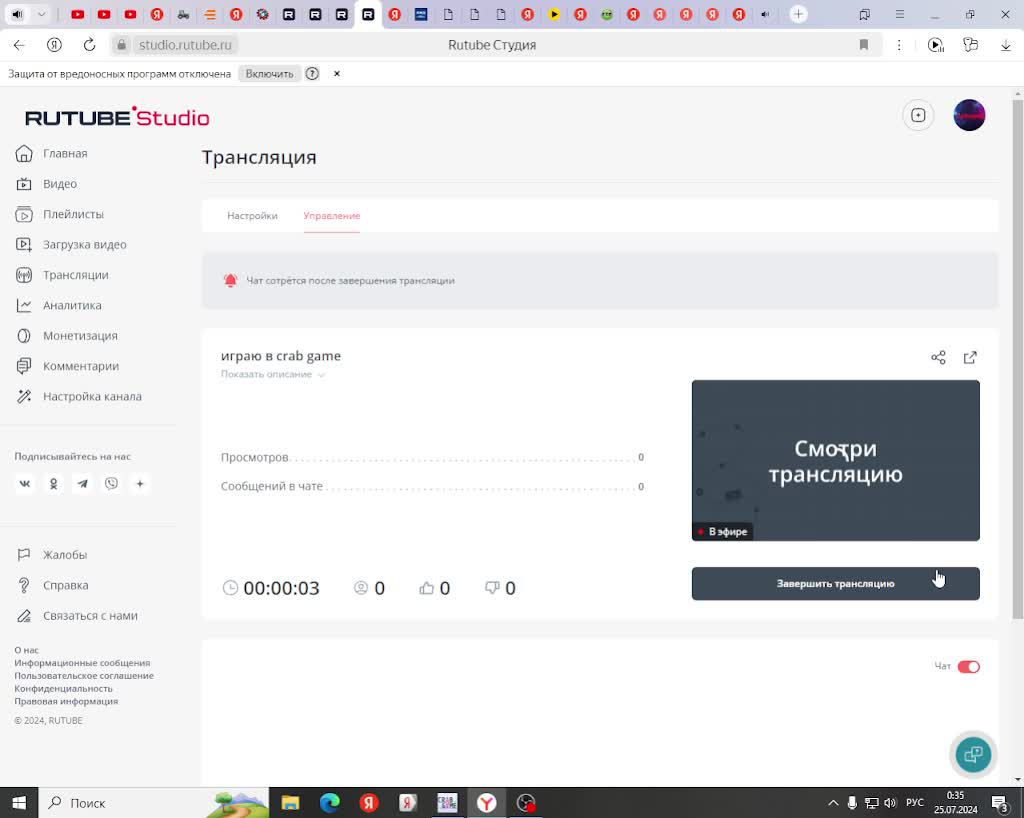Dismiss the malware protection notification bar
1024x818 pixels.
coord(337,74)
